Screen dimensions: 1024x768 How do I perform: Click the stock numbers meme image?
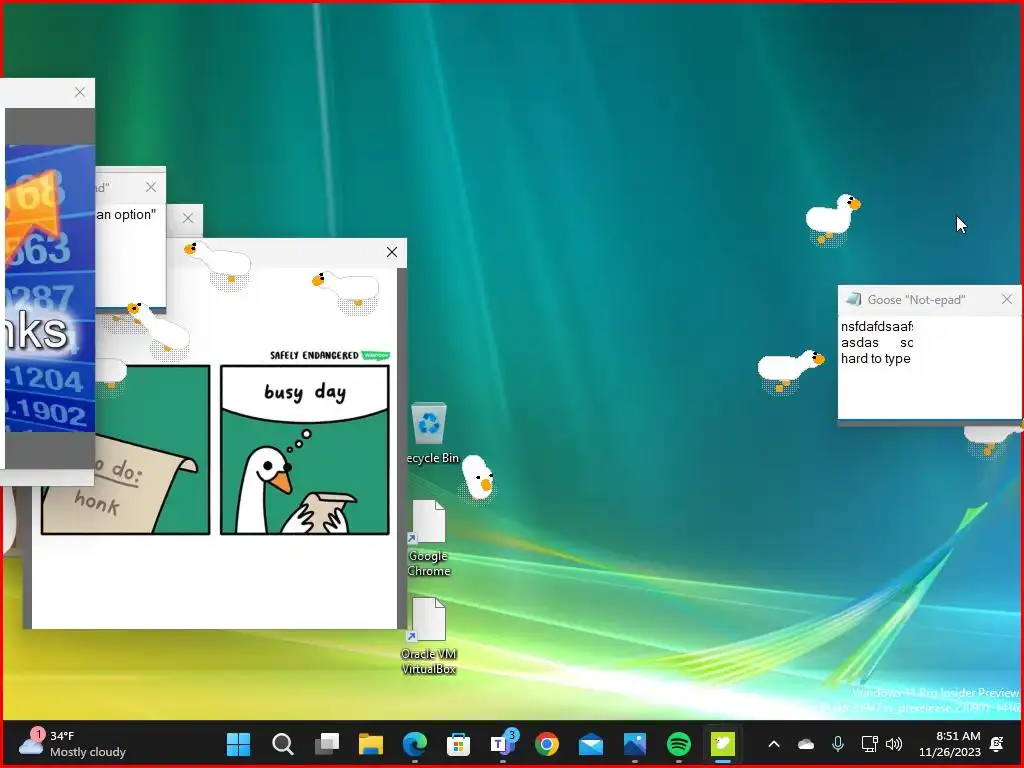tap(50, 288)
